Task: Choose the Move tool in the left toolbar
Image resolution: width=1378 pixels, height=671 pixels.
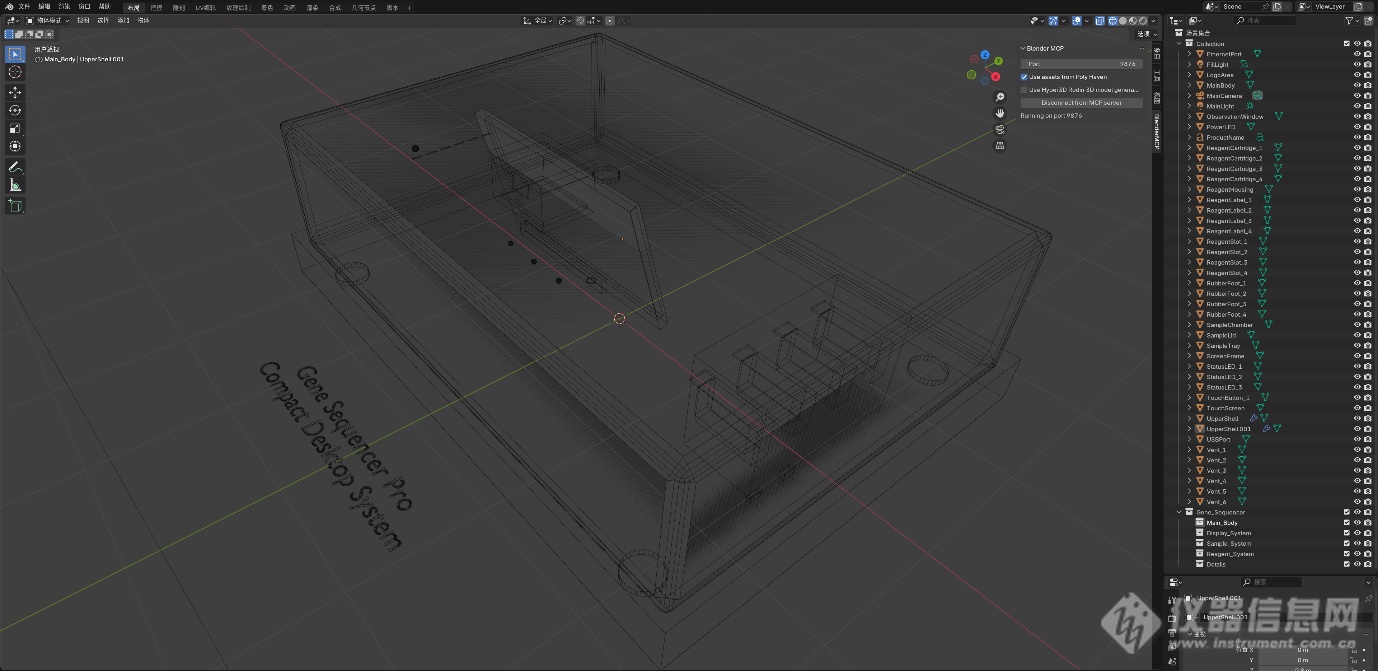Action: pos(15,92)
